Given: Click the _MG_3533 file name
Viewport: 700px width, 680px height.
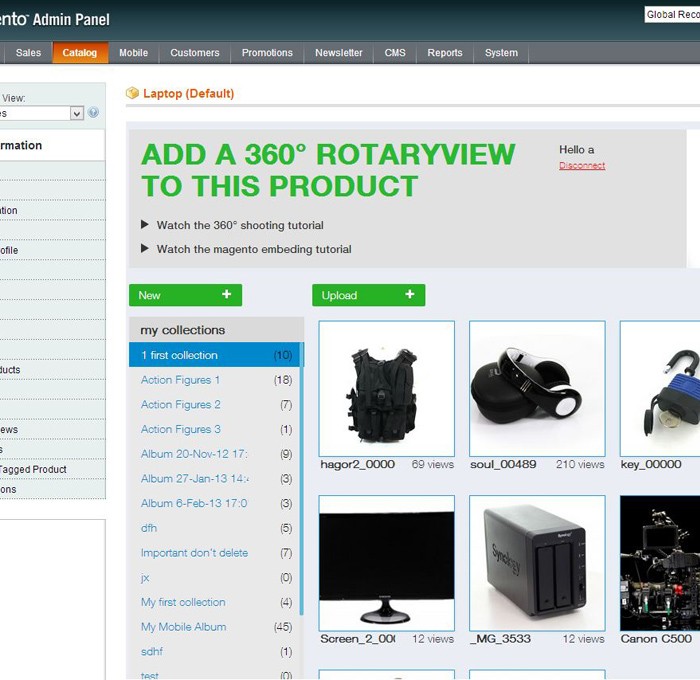Looking at the screenshot, I should coord(500,639).
